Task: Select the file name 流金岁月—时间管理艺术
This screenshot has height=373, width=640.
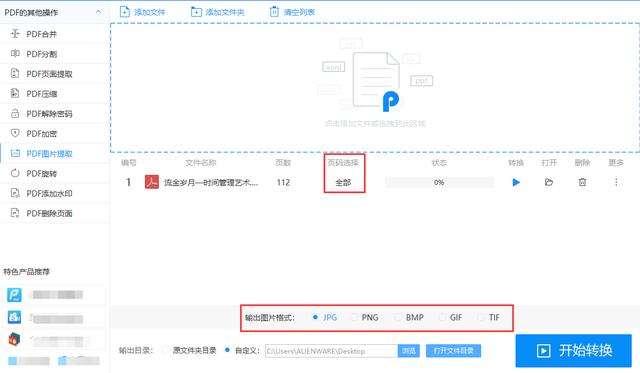Action: coord(211,182)
